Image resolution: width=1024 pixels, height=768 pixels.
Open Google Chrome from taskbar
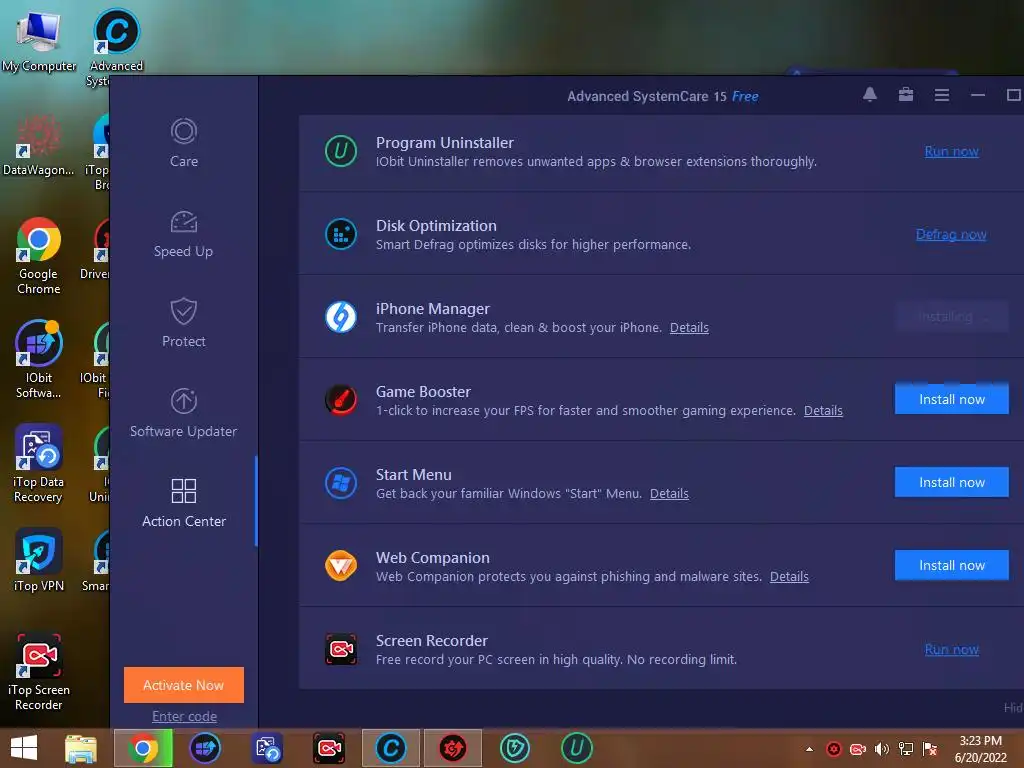point(143,748)
